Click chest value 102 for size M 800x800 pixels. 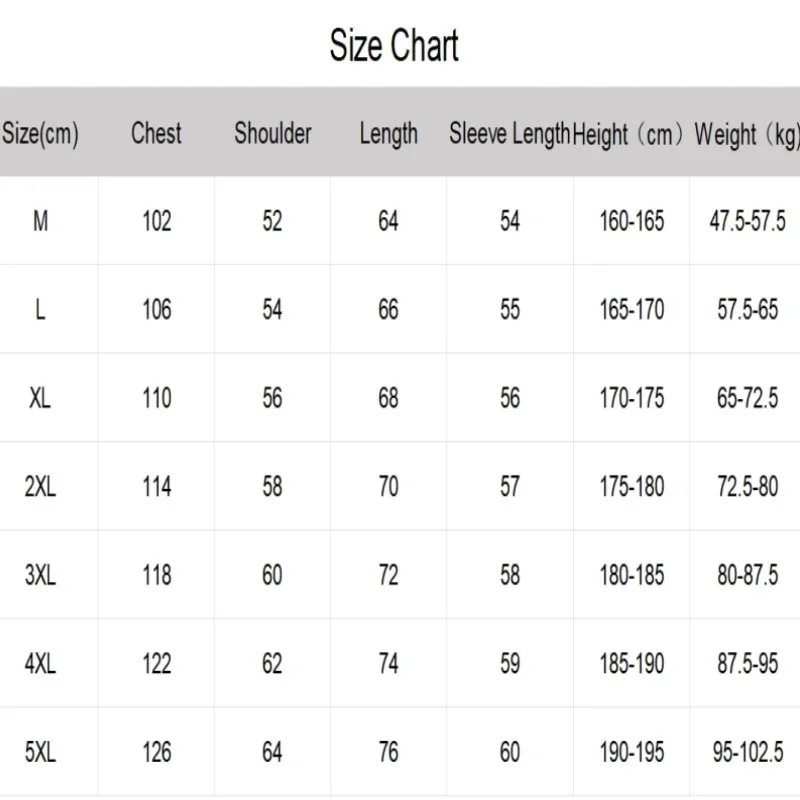click(157, 221)
